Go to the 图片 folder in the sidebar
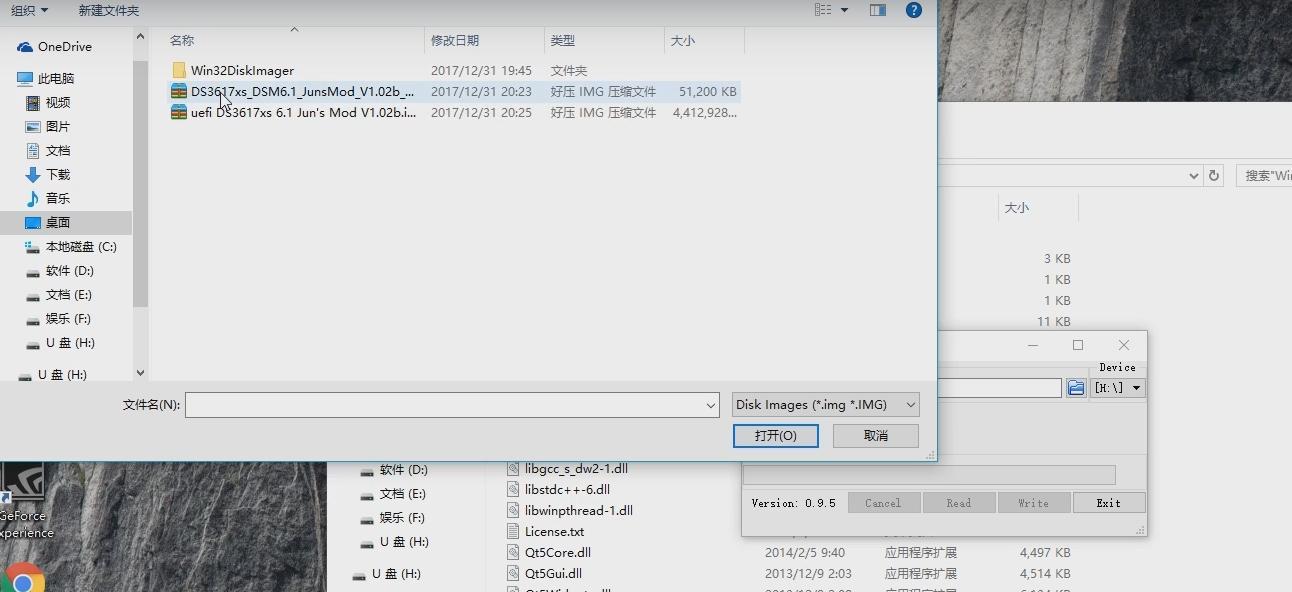The height and width of the screenshot is (592, 1292). (58, 126)
